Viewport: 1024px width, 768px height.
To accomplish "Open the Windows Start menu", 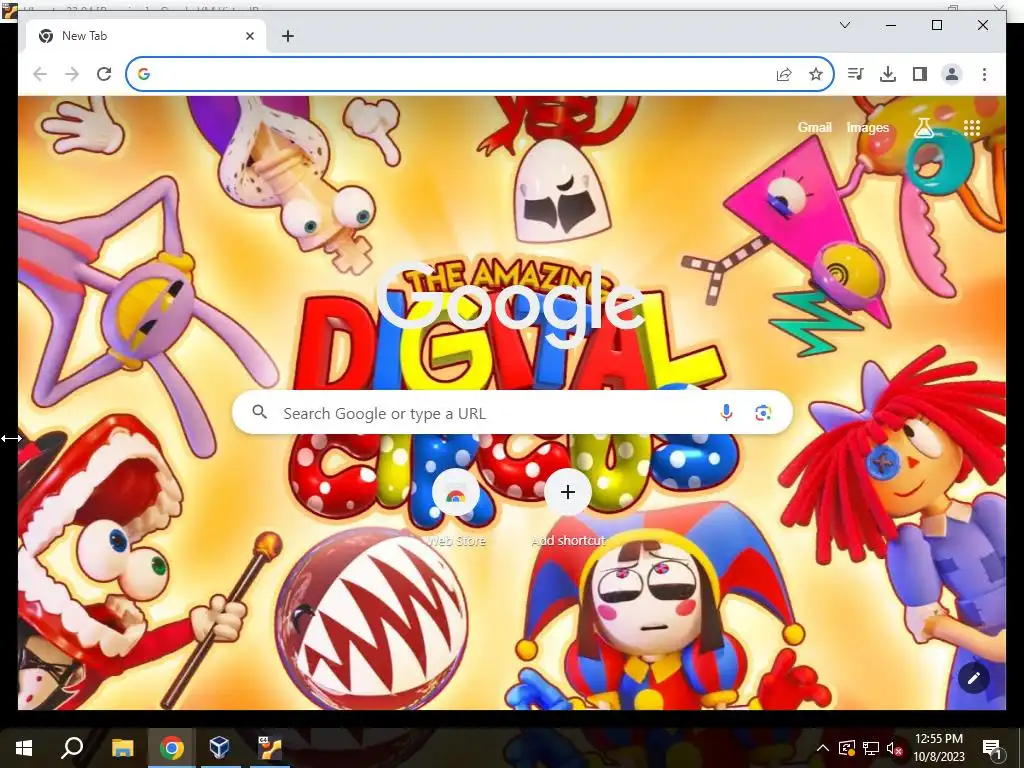I will click(24, 748).
